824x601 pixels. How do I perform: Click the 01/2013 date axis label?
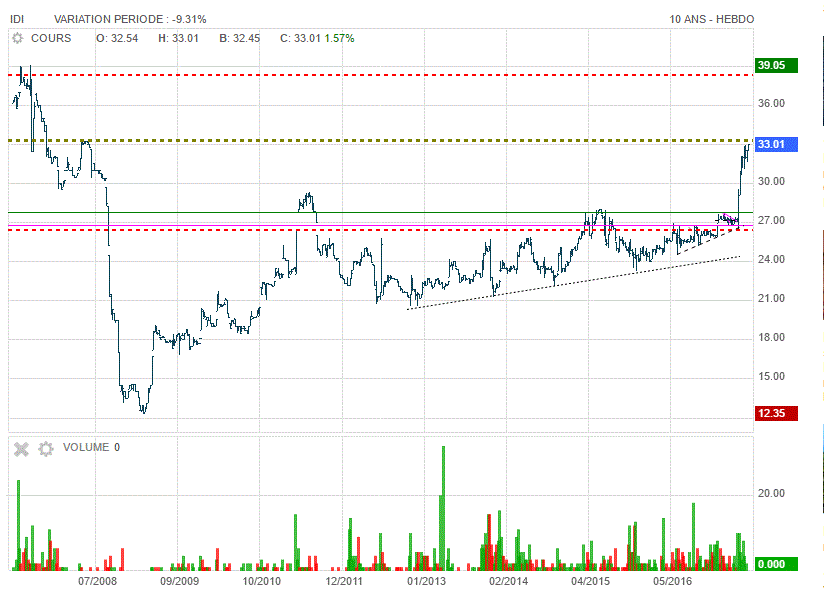click(426, 581)
